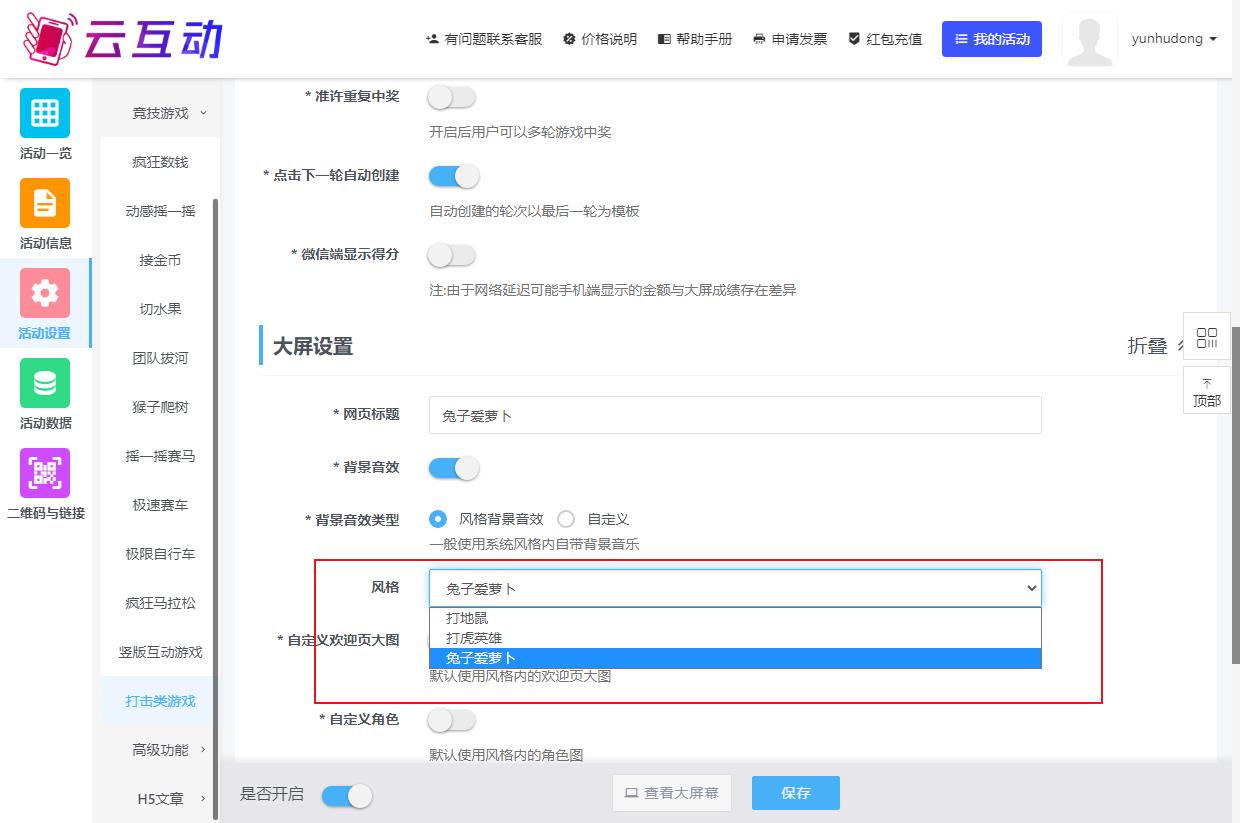Click the floating QR code icon at right
The width and height of the screenshot is (1240, 823).
point(1206,337)
